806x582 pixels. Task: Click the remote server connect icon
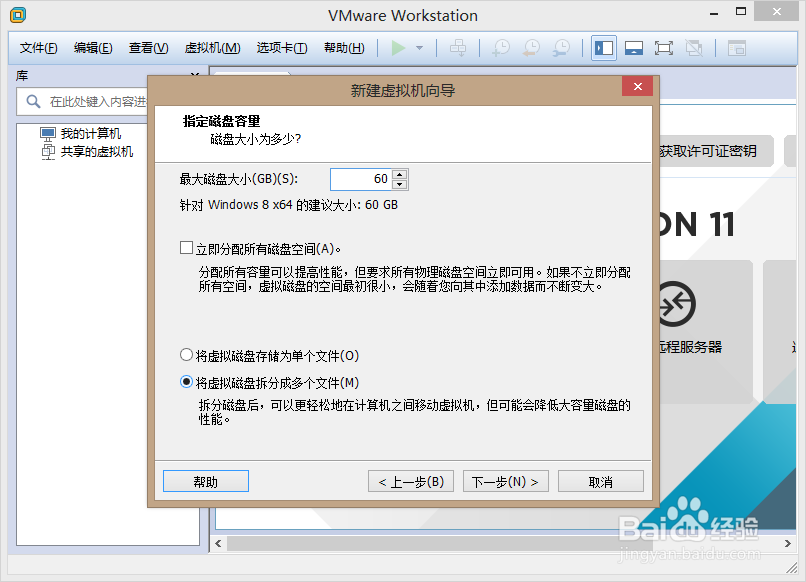coord(676,304)
